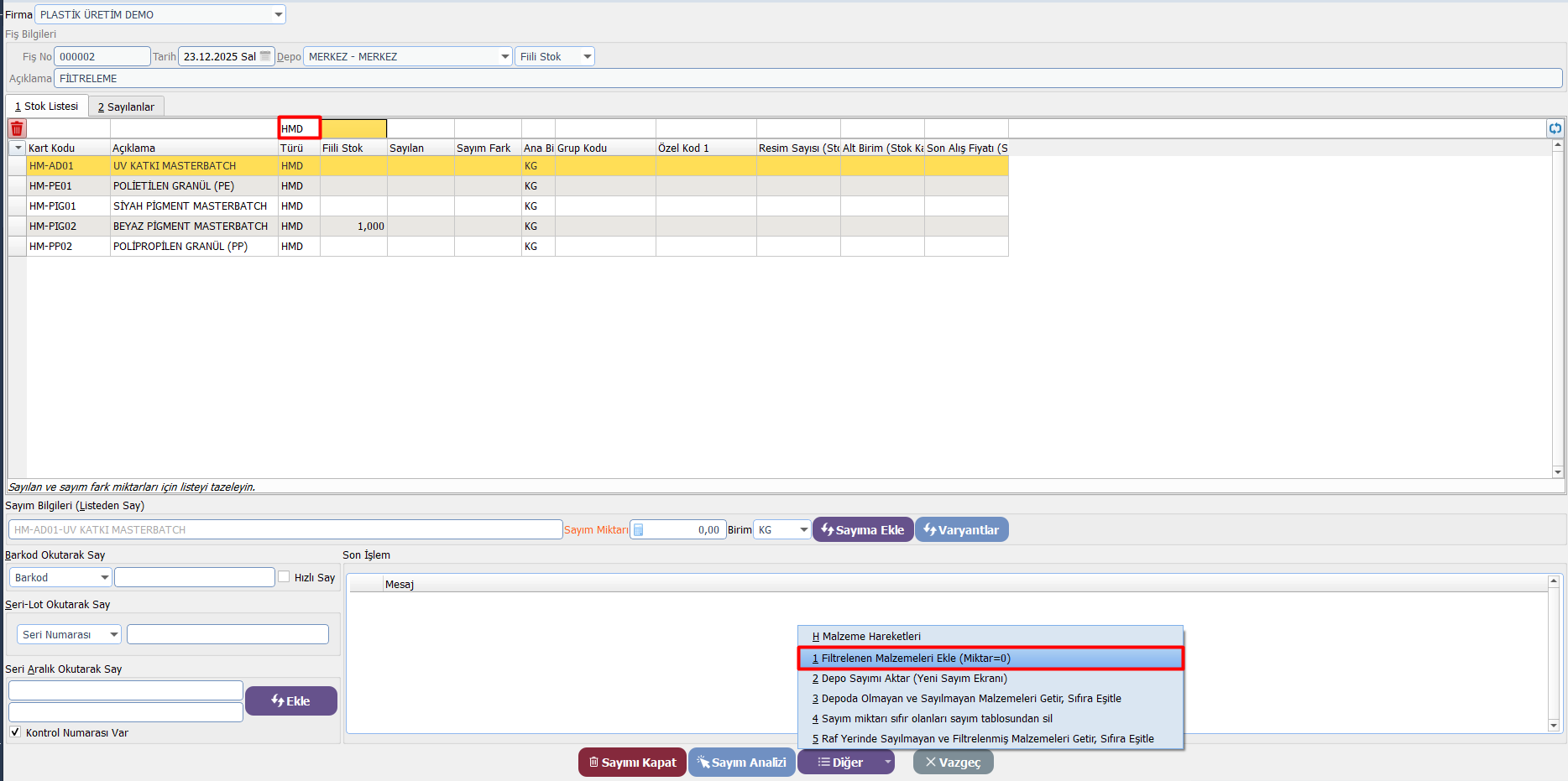Open the Depo dropdown list
Screen dimensions: 1568x781
(504, 56)
